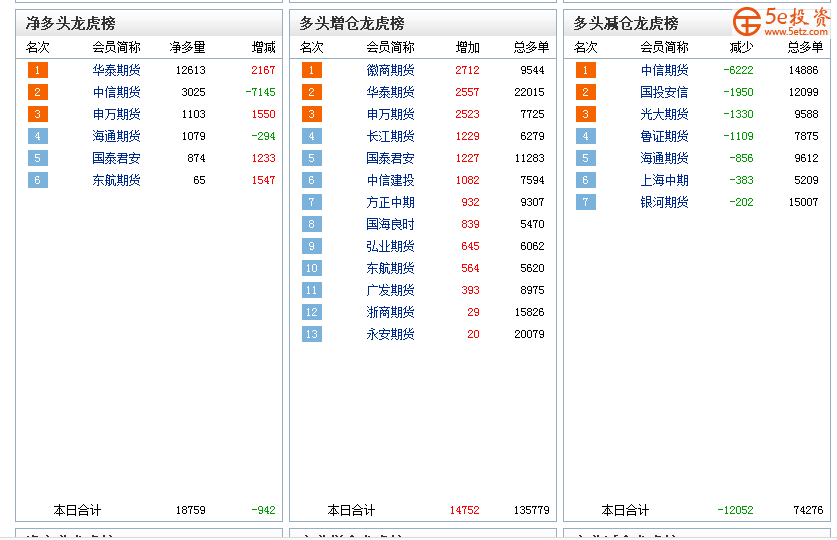Click blue rank 6 badge in 净多头龙虎榜
The width and height of the screenshot is (837, 540).
38,180
